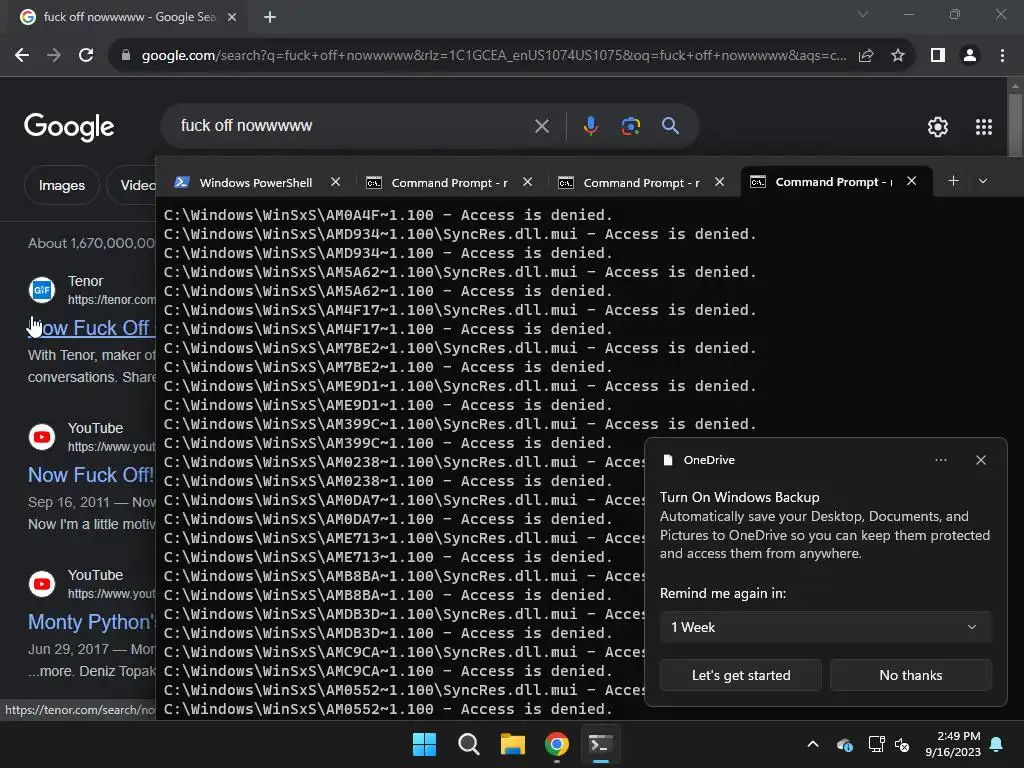View site info via address bar lock
1024x768 pixels.
(x=126, y=56)
